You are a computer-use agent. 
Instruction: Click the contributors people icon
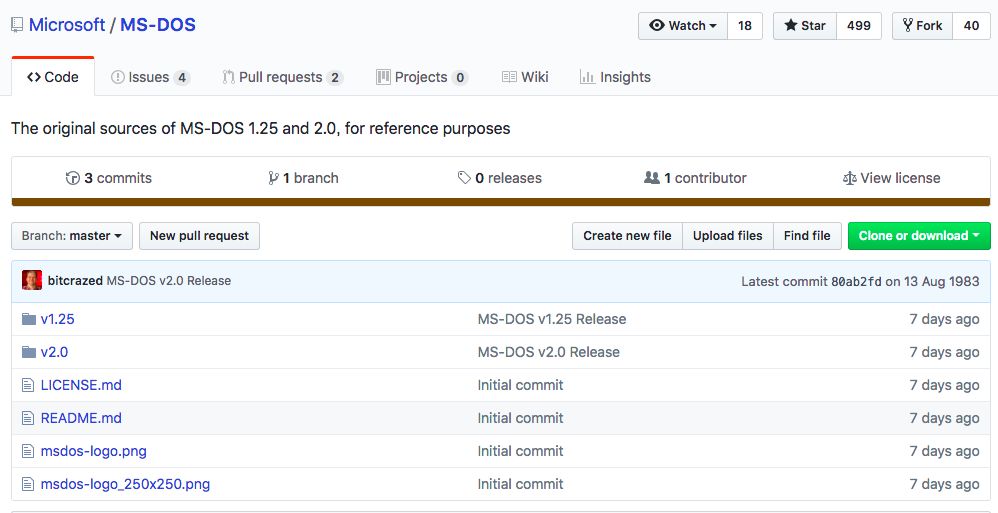(652, 178)
